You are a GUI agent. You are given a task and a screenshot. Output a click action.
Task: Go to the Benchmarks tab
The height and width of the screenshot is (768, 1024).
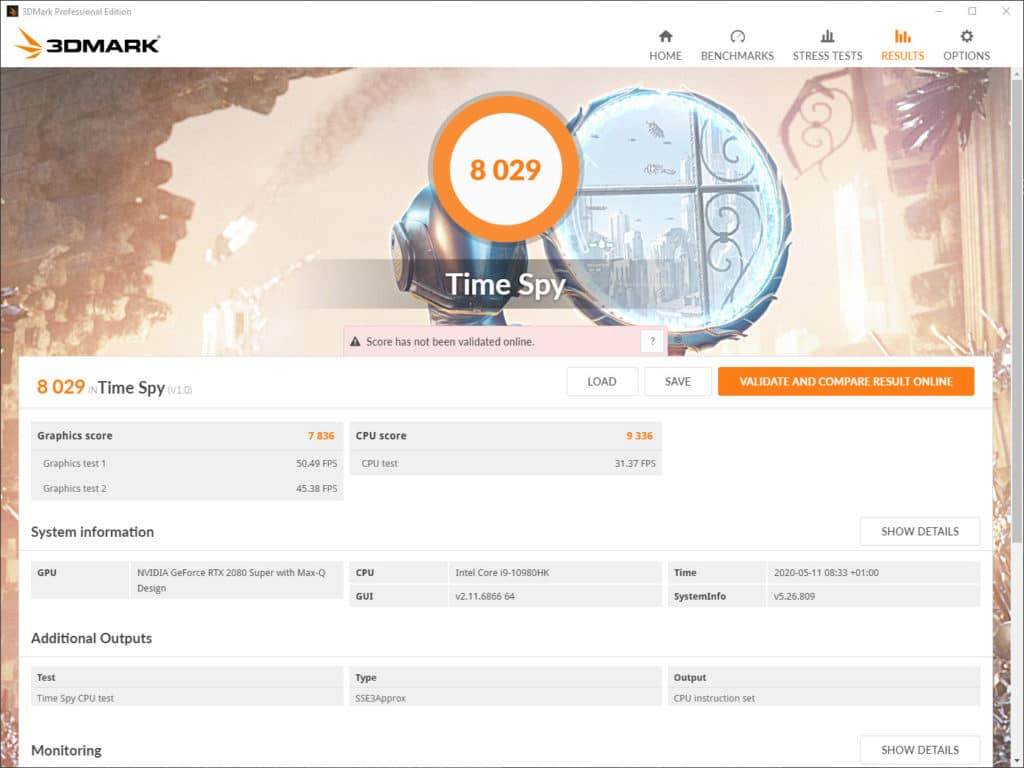click(x=737, y=45)
